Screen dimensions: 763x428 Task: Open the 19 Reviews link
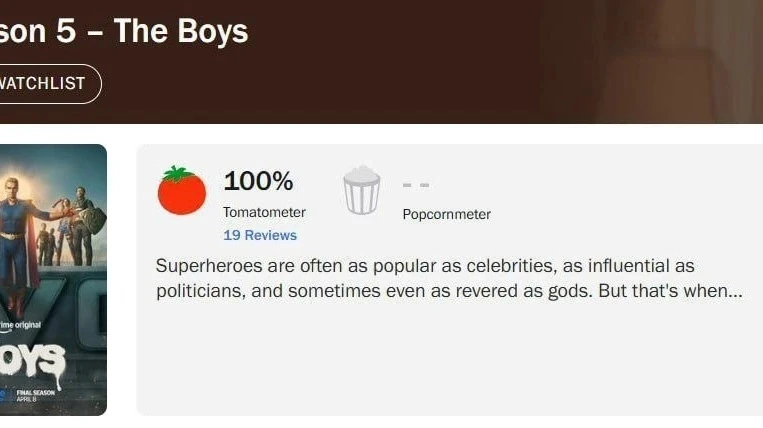click(260, 235)
